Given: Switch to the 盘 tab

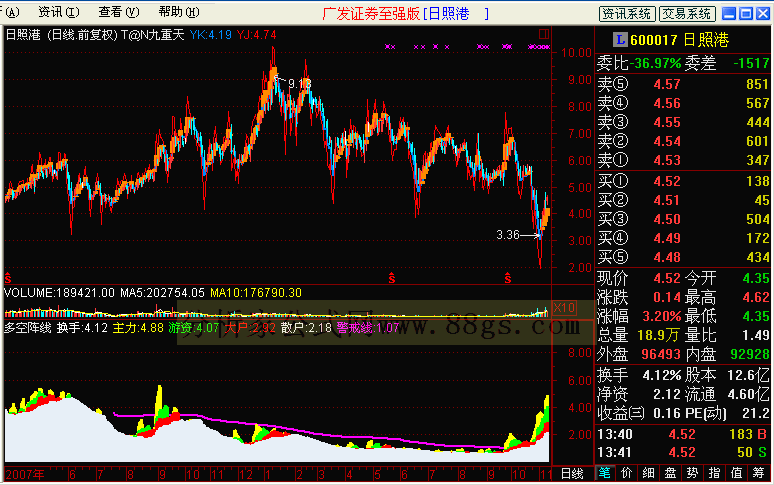Looking at the screenshot, I should pos(670,473).
